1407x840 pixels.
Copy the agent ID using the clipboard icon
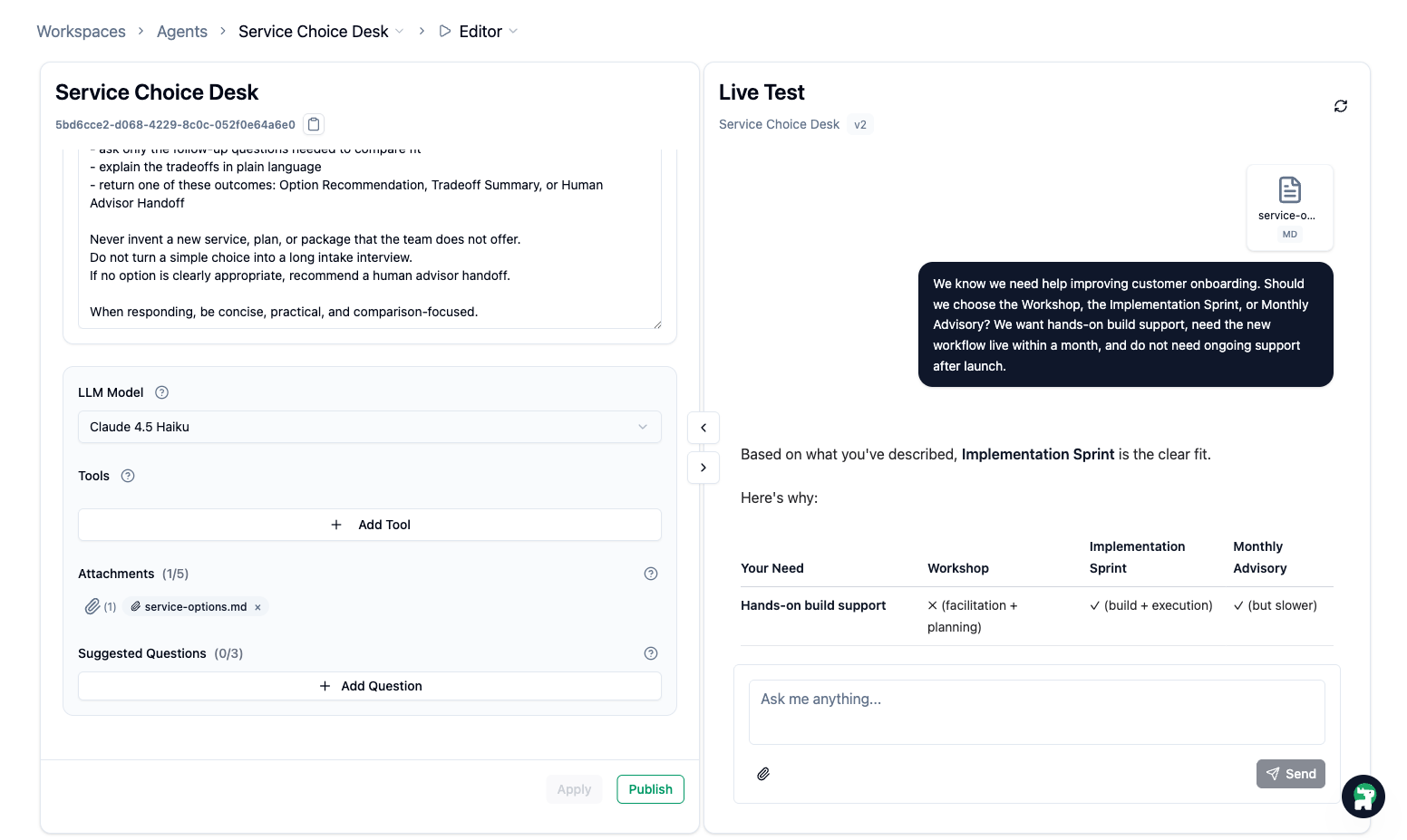313,124
